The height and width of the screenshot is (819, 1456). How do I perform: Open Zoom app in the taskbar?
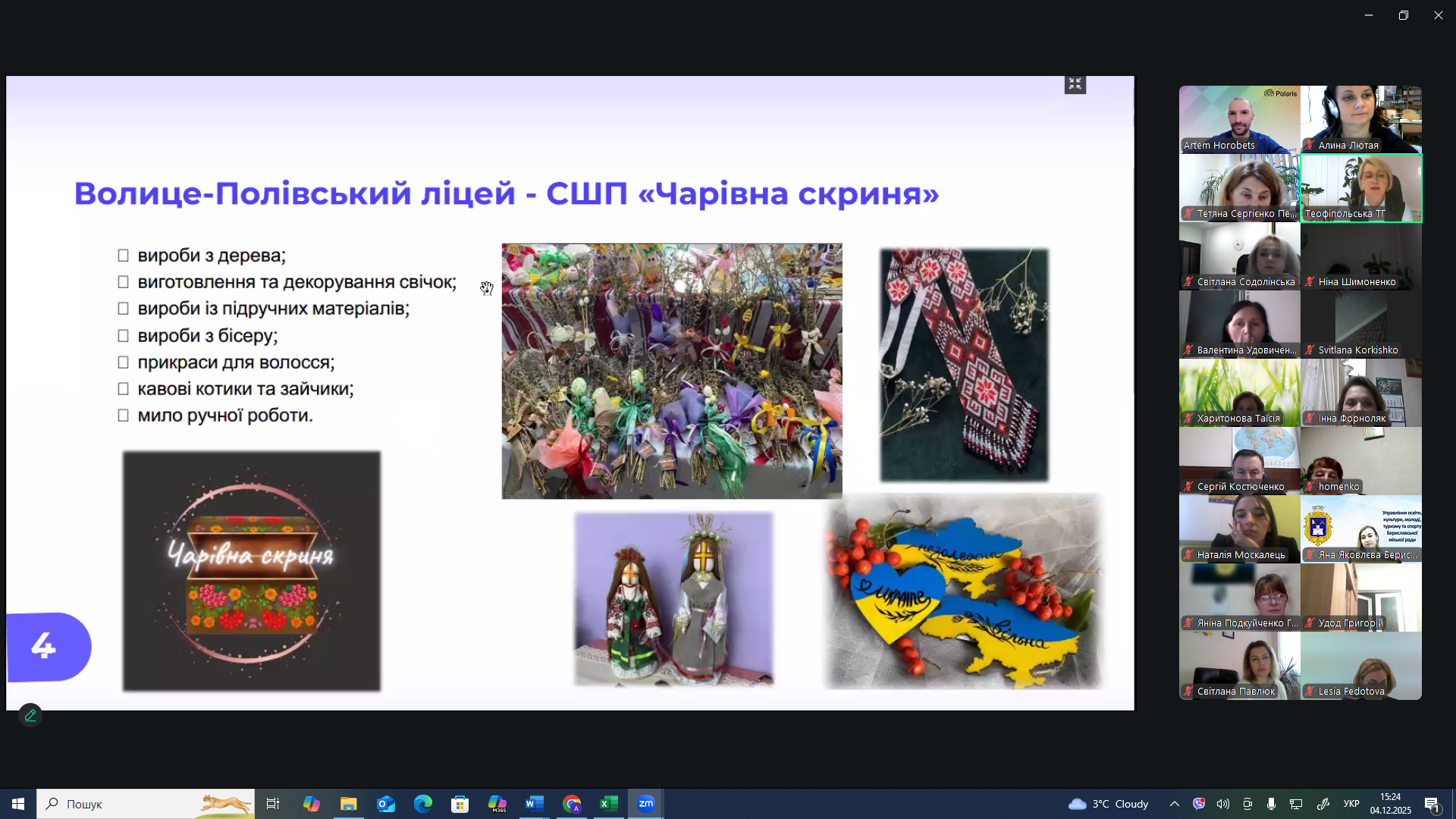646,804
